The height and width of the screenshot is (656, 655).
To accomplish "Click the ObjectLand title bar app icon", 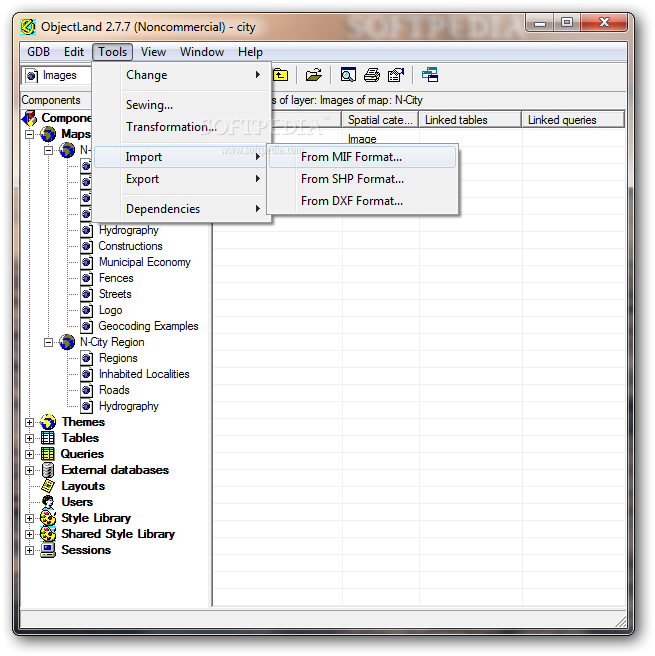I will click(x=28, y=27).
